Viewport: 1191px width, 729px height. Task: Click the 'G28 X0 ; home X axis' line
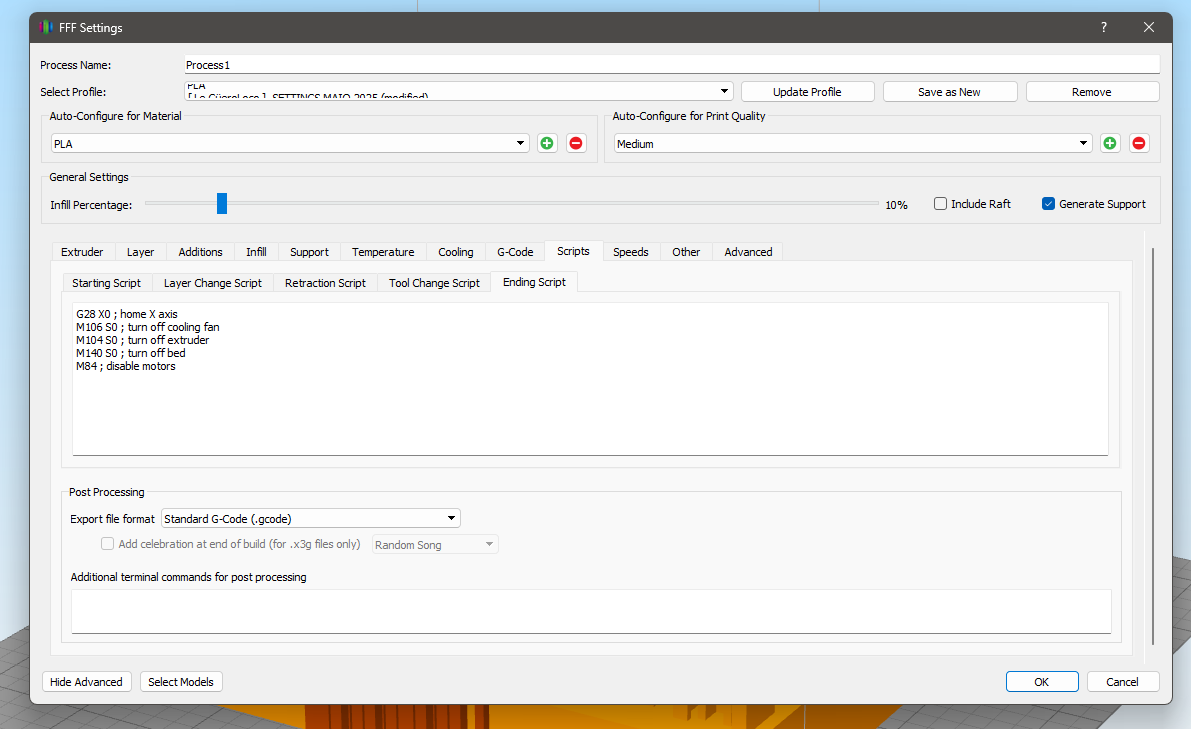(x=127, y=314)
